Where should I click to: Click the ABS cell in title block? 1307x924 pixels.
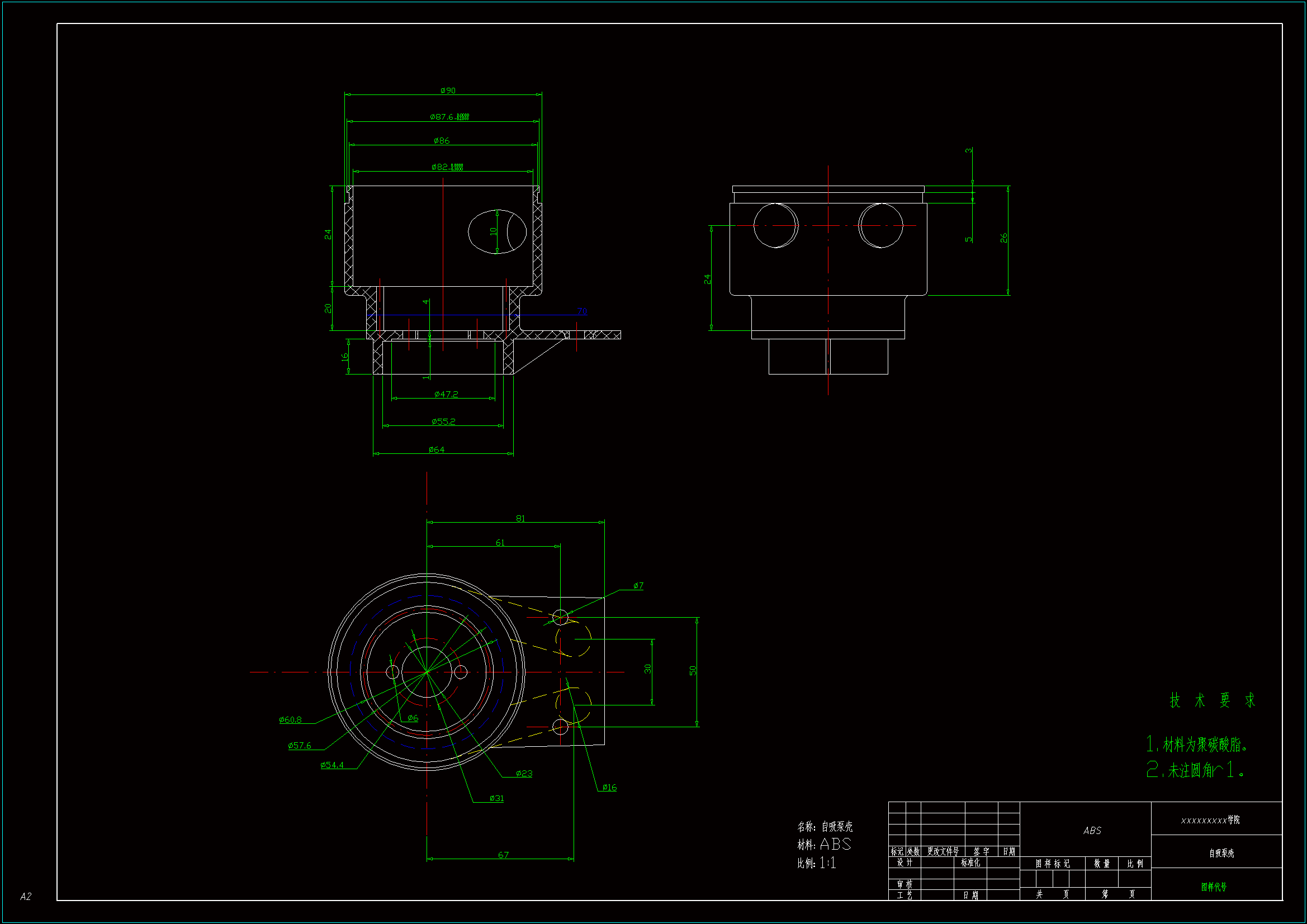click(1092, 831)
